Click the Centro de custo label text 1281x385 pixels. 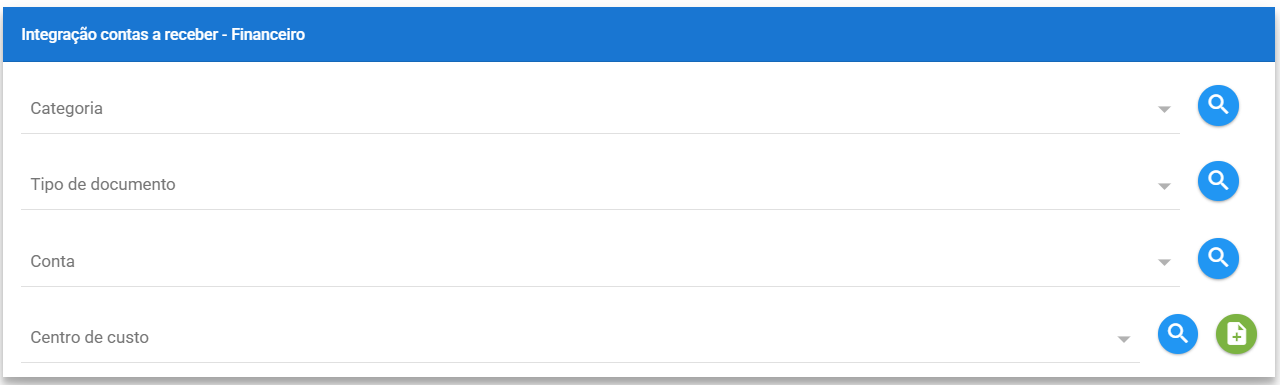point(89,338)
